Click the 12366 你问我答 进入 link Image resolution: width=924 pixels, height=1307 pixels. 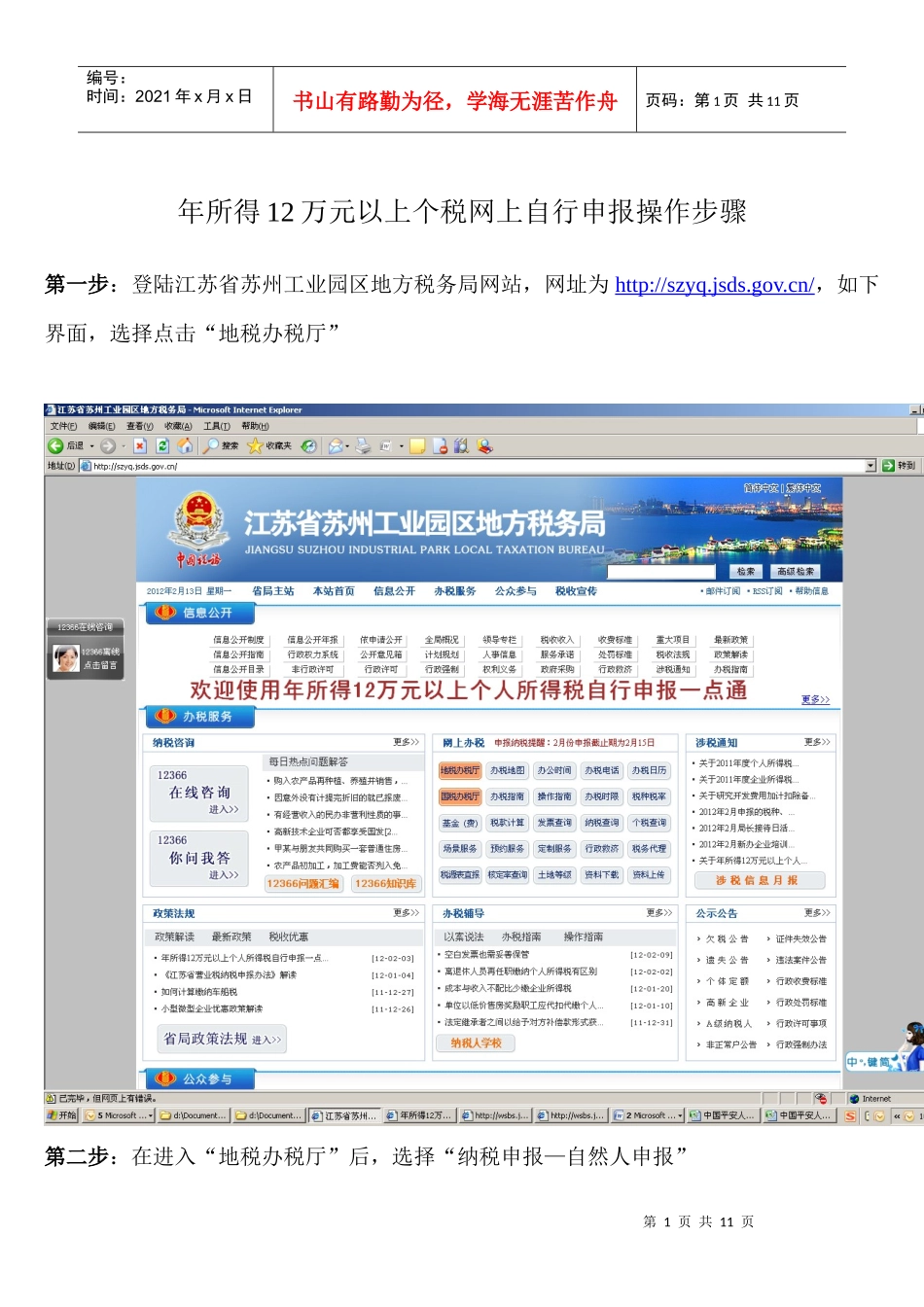click(224, 875)
